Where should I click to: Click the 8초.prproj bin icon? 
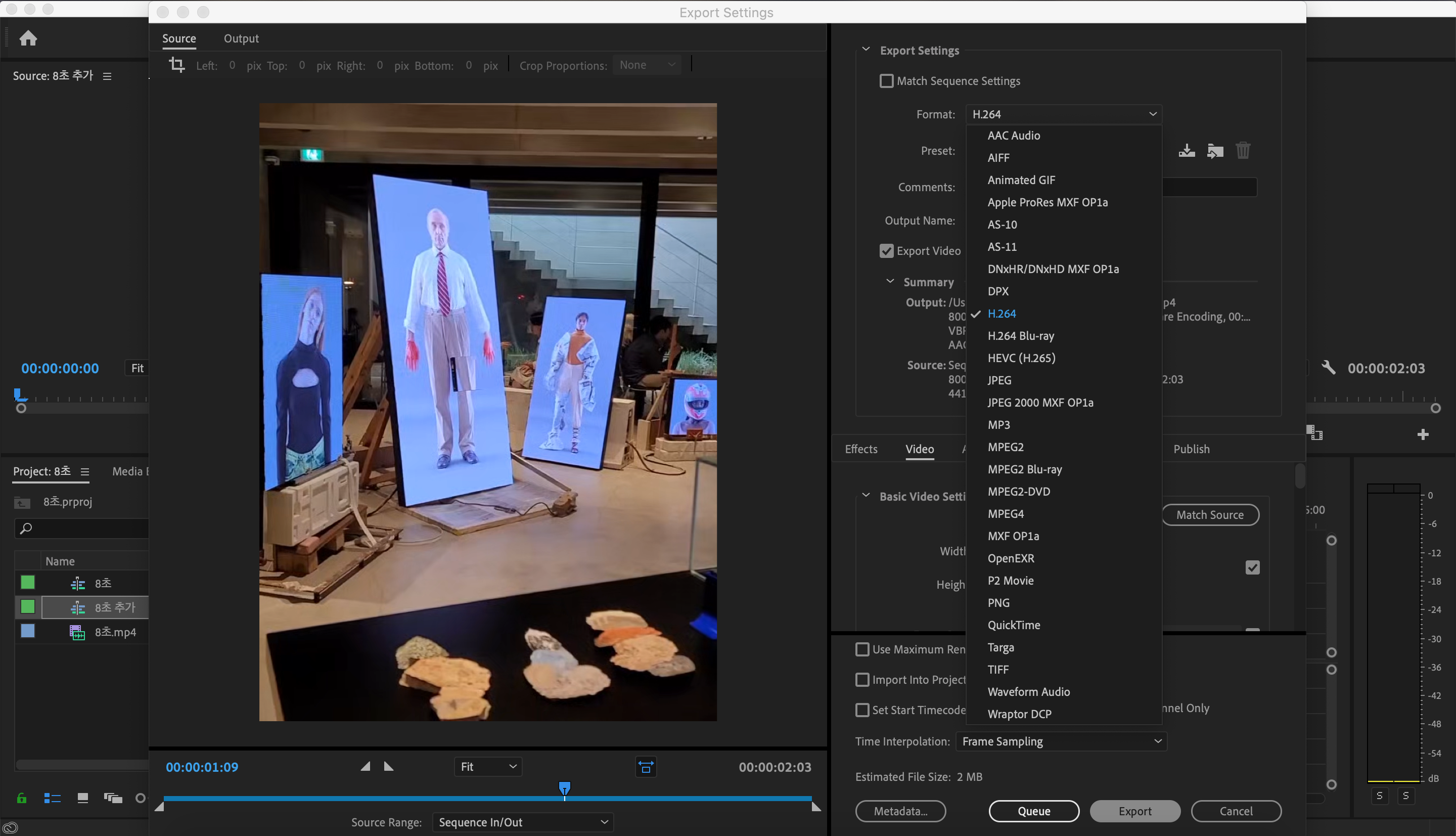(22, 502)
